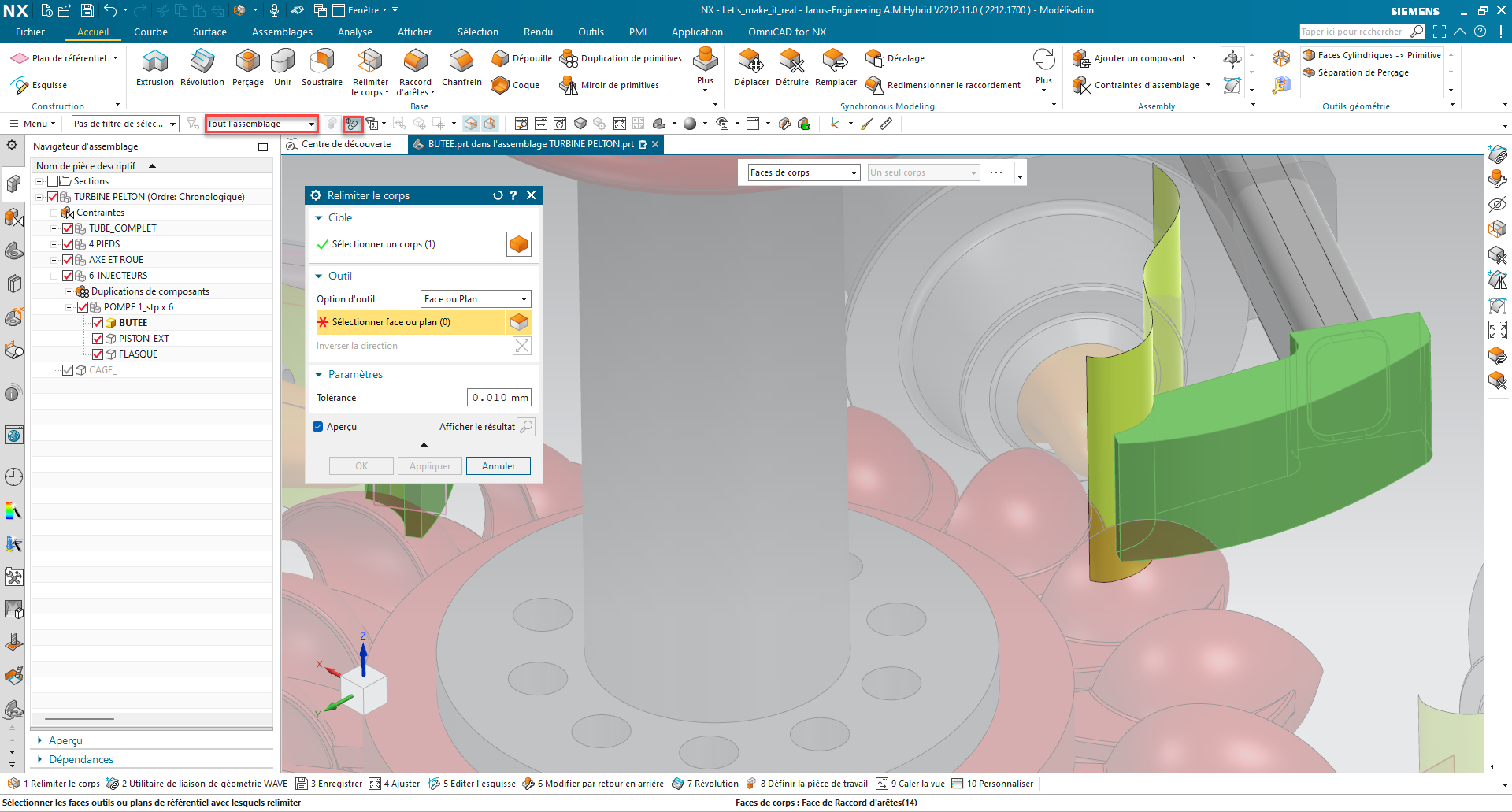The height and width of the screenshot is (812, 1512).
Task: Click the Unir boolean tool
Action: 283,68
